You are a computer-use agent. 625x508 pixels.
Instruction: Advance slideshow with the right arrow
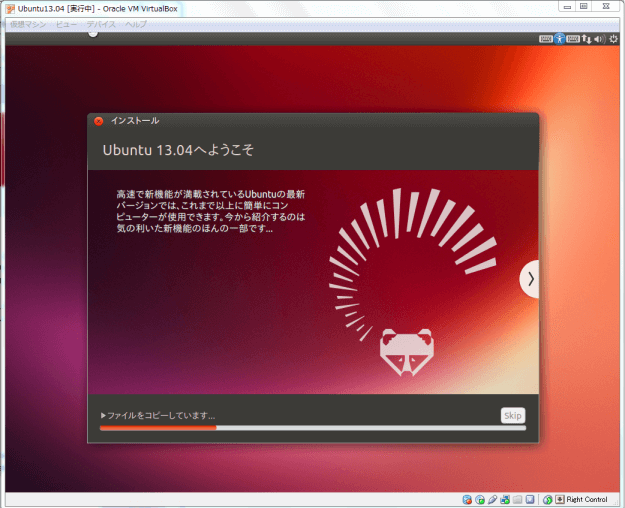point(530,280)
